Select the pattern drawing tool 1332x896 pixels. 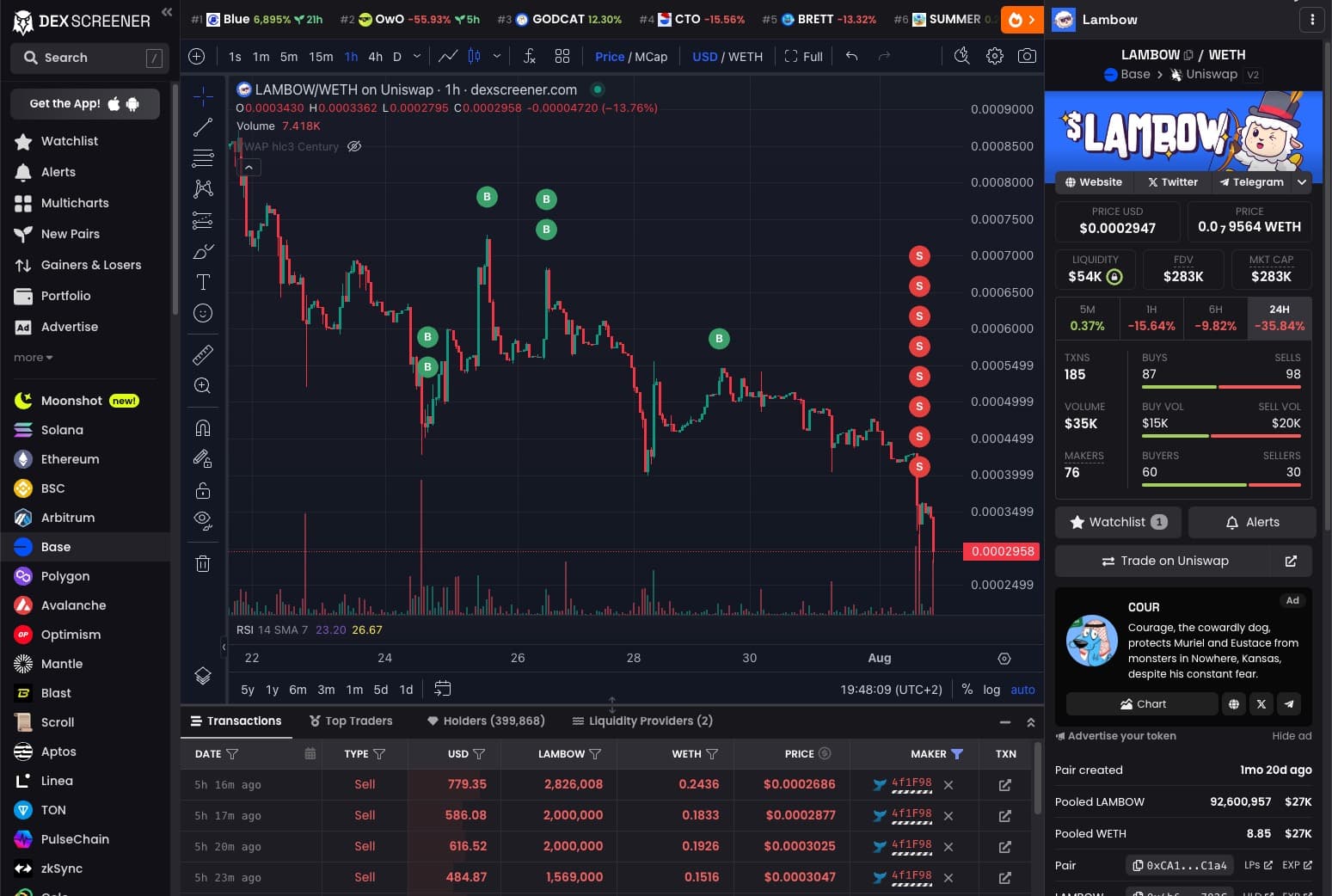click(x=203, y=189)
